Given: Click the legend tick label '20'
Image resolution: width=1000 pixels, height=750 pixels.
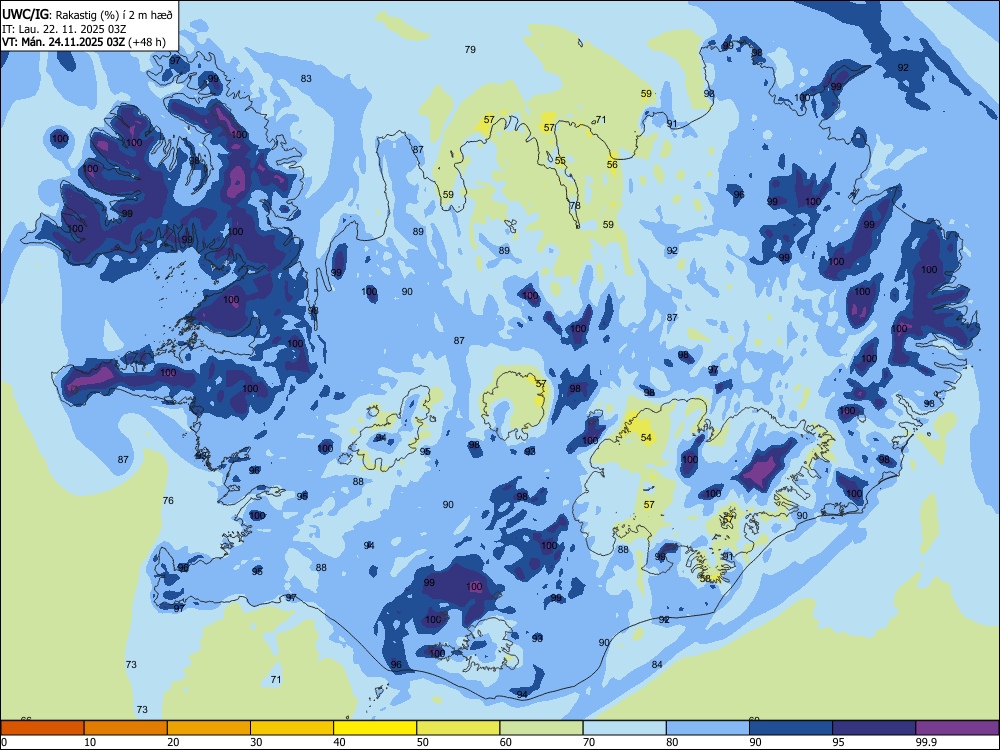Looking at the screenshot, I should (173, 742).
